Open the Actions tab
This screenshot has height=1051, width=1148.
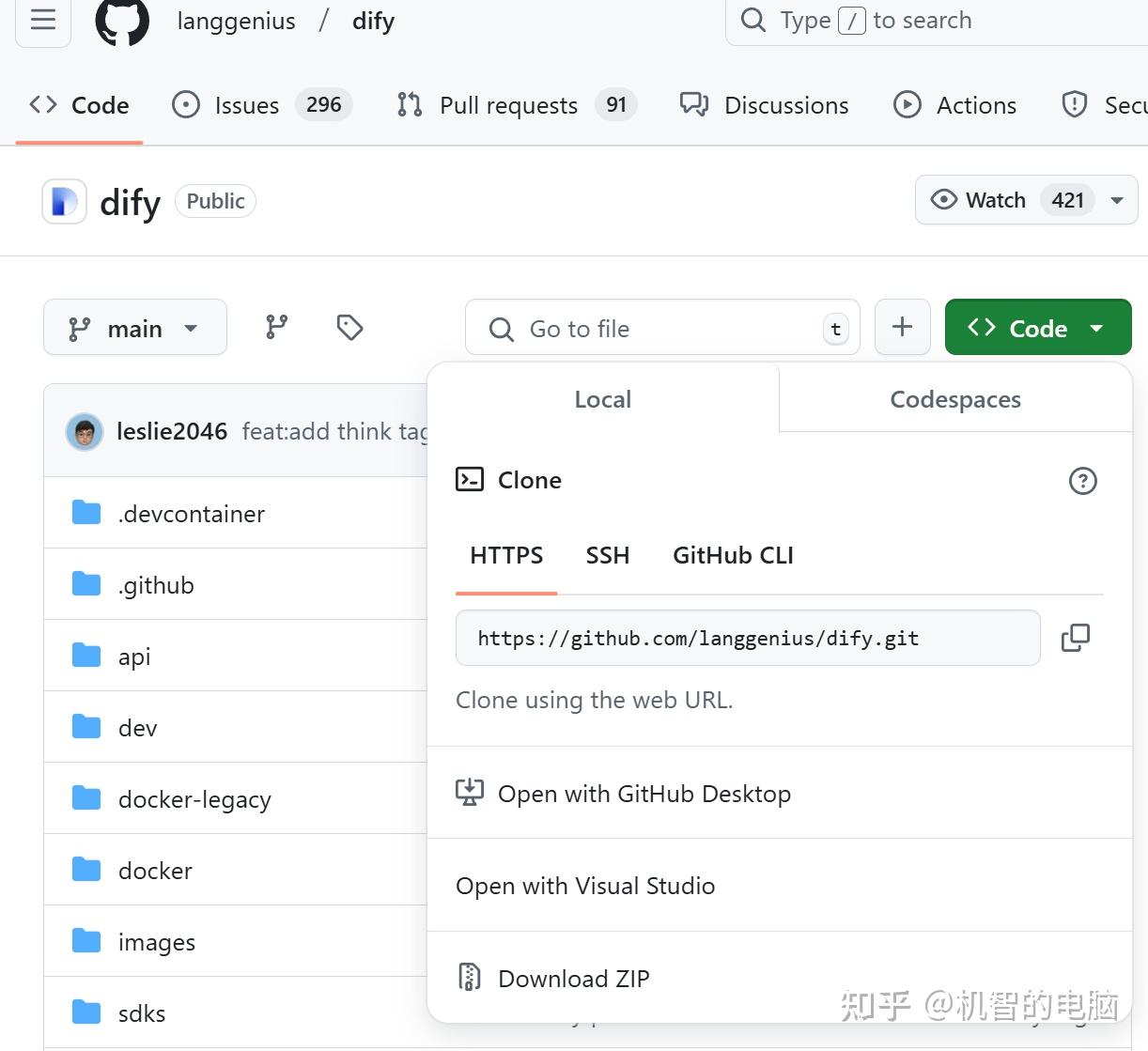coord(954,105)
